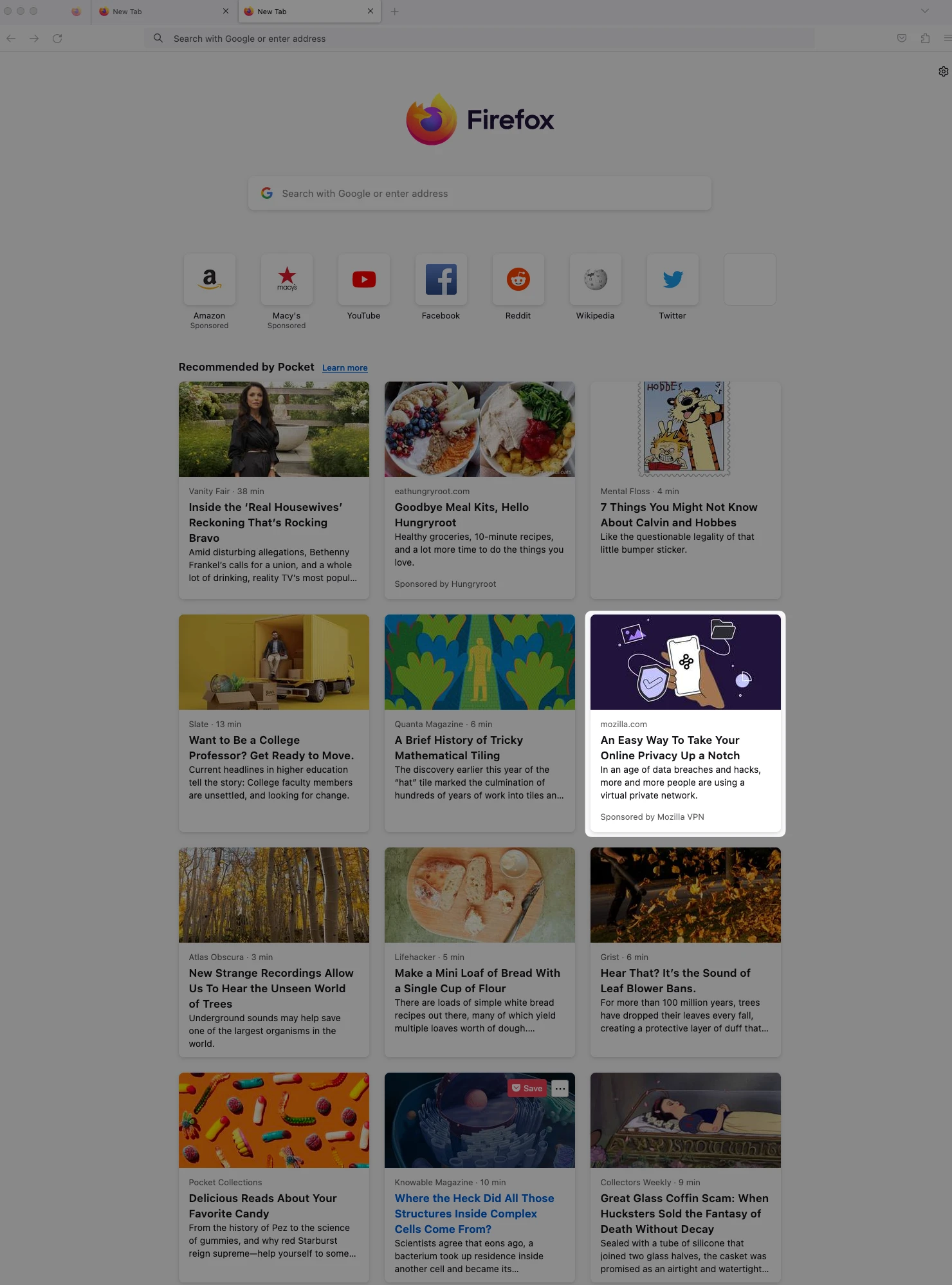The image size is (952, 1285).
Task: Open An Easy Way To Take Online Privacy article
Action: [x=670, y=748]
